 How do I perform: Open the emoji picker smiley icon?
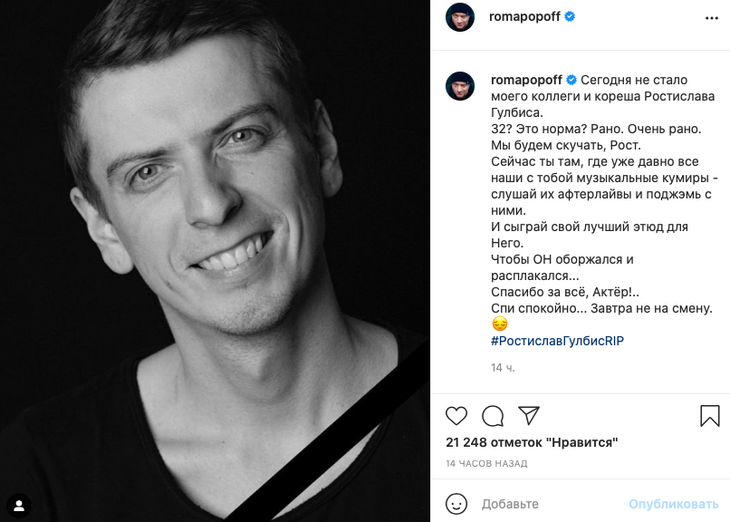(456, 503)
